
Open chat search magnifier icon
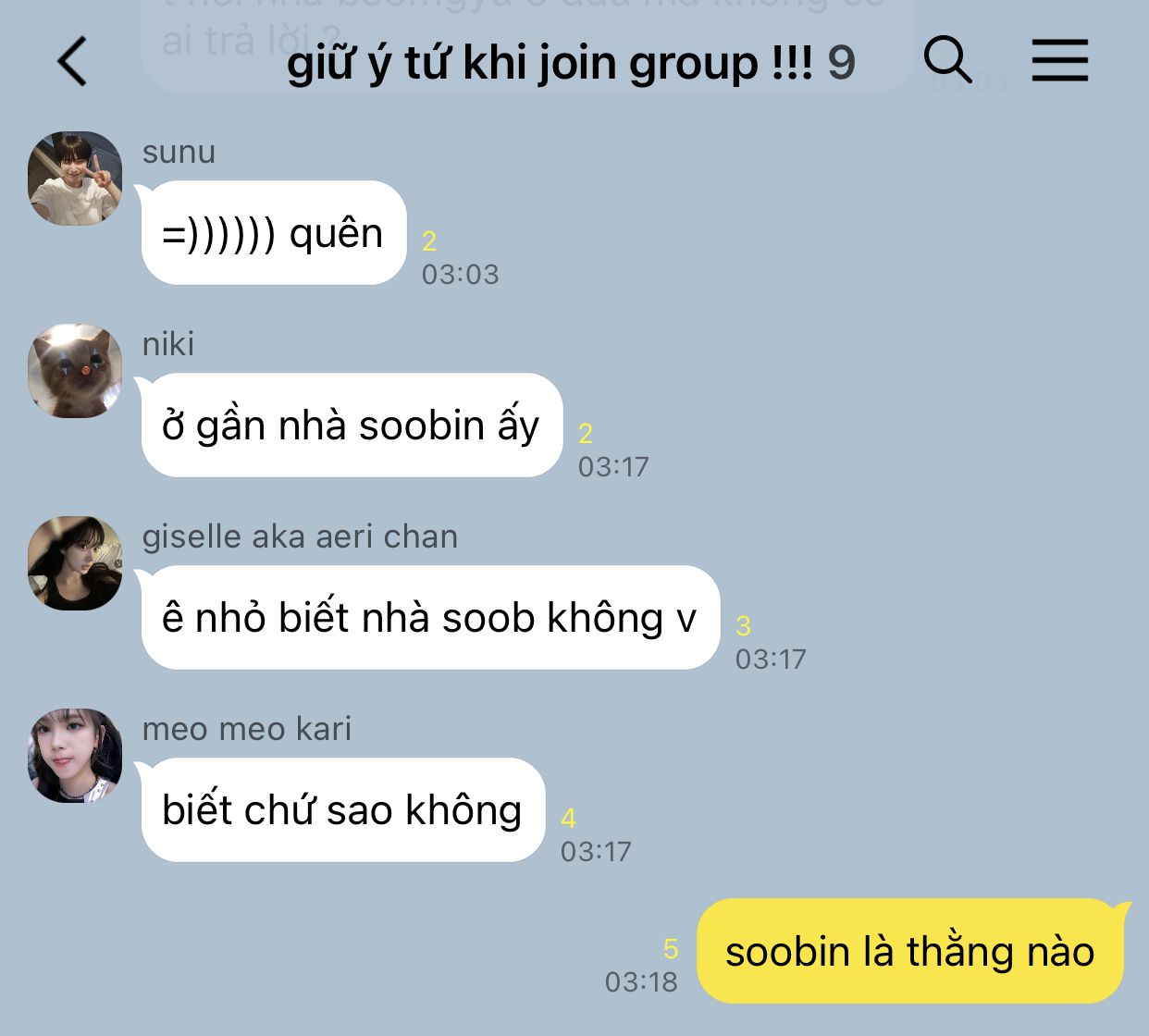pos(948,60)
